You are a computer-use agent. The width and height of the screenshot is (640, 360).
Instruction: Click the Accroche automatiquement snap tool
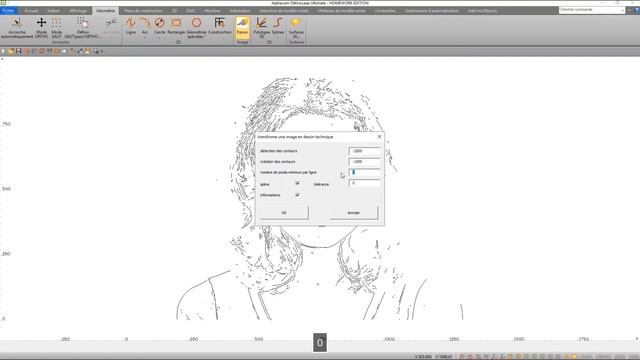tap(17, 28)
